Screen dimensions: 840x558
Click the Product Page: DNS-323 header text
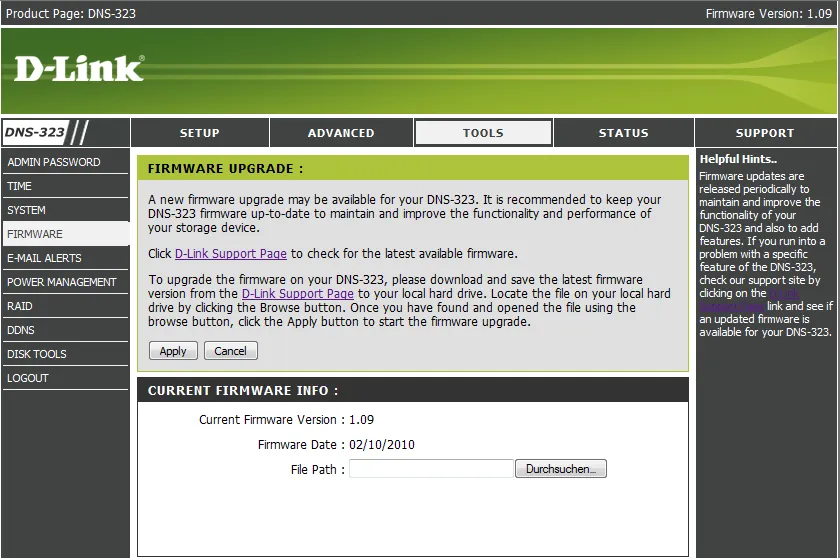[71, 13]
